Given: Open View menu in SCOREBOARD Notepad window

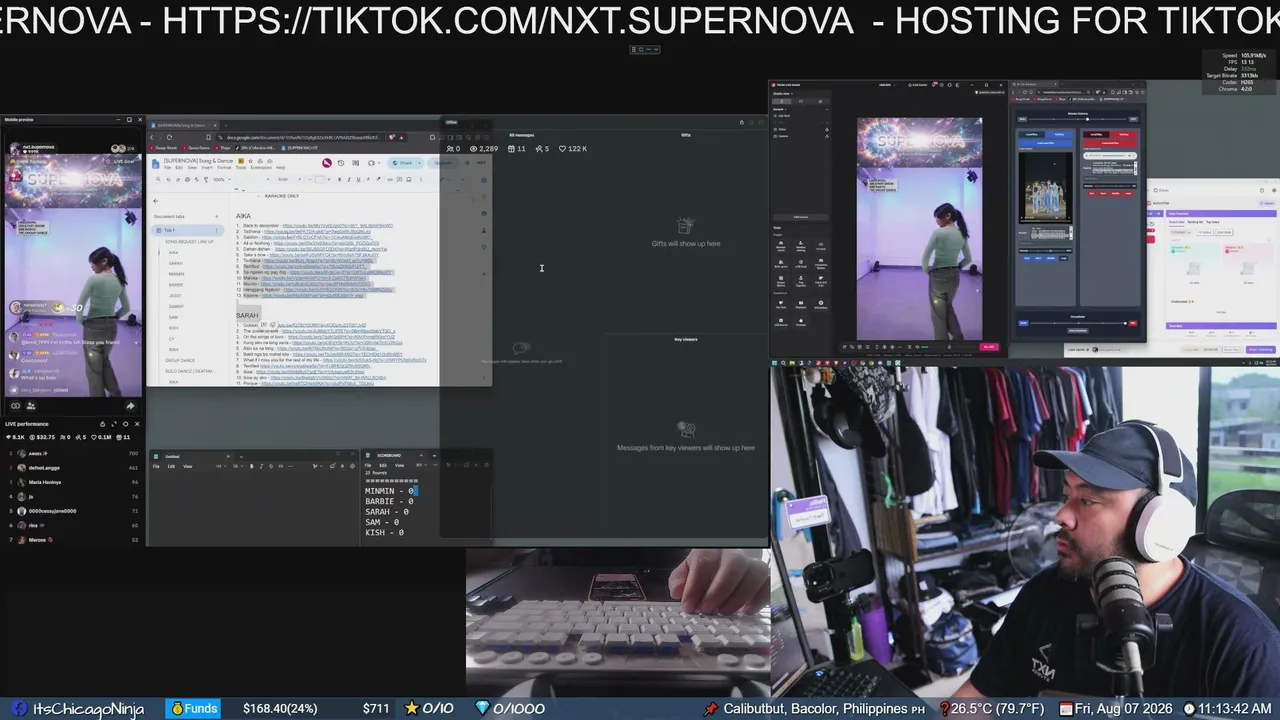Looking at the screenshot, I should tap(399, 465).
